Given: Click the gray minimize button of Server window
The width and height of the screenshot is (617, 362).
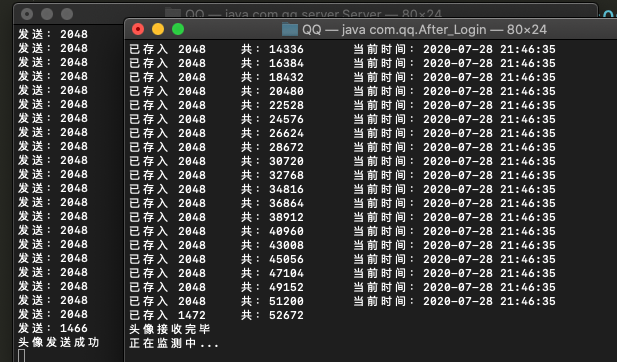Looking at the screenshot, I should click(x=47, y=14).
